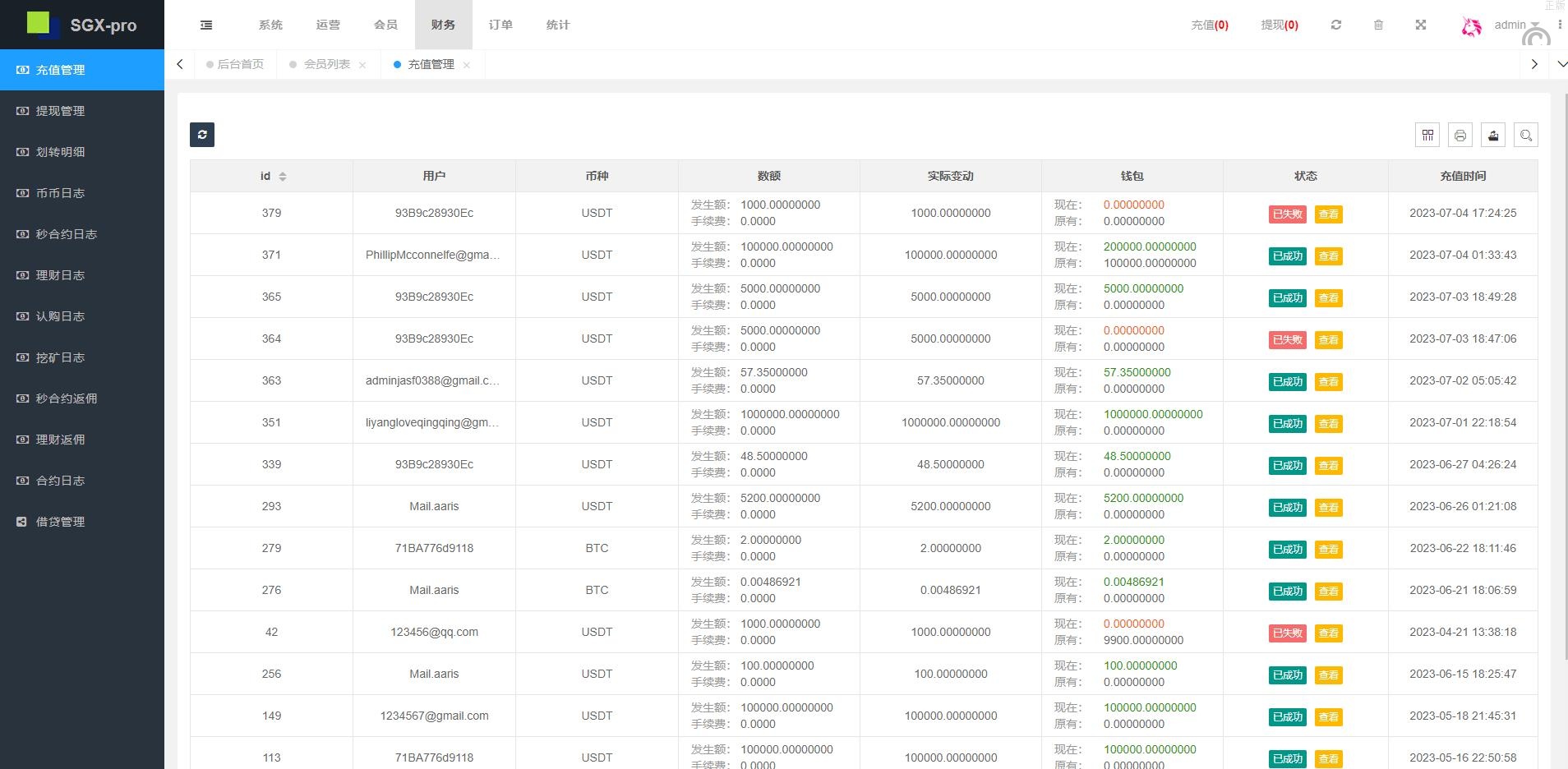Click the dark table refresh button
This screenshot has height=769, width=1568.
(202, 135)
